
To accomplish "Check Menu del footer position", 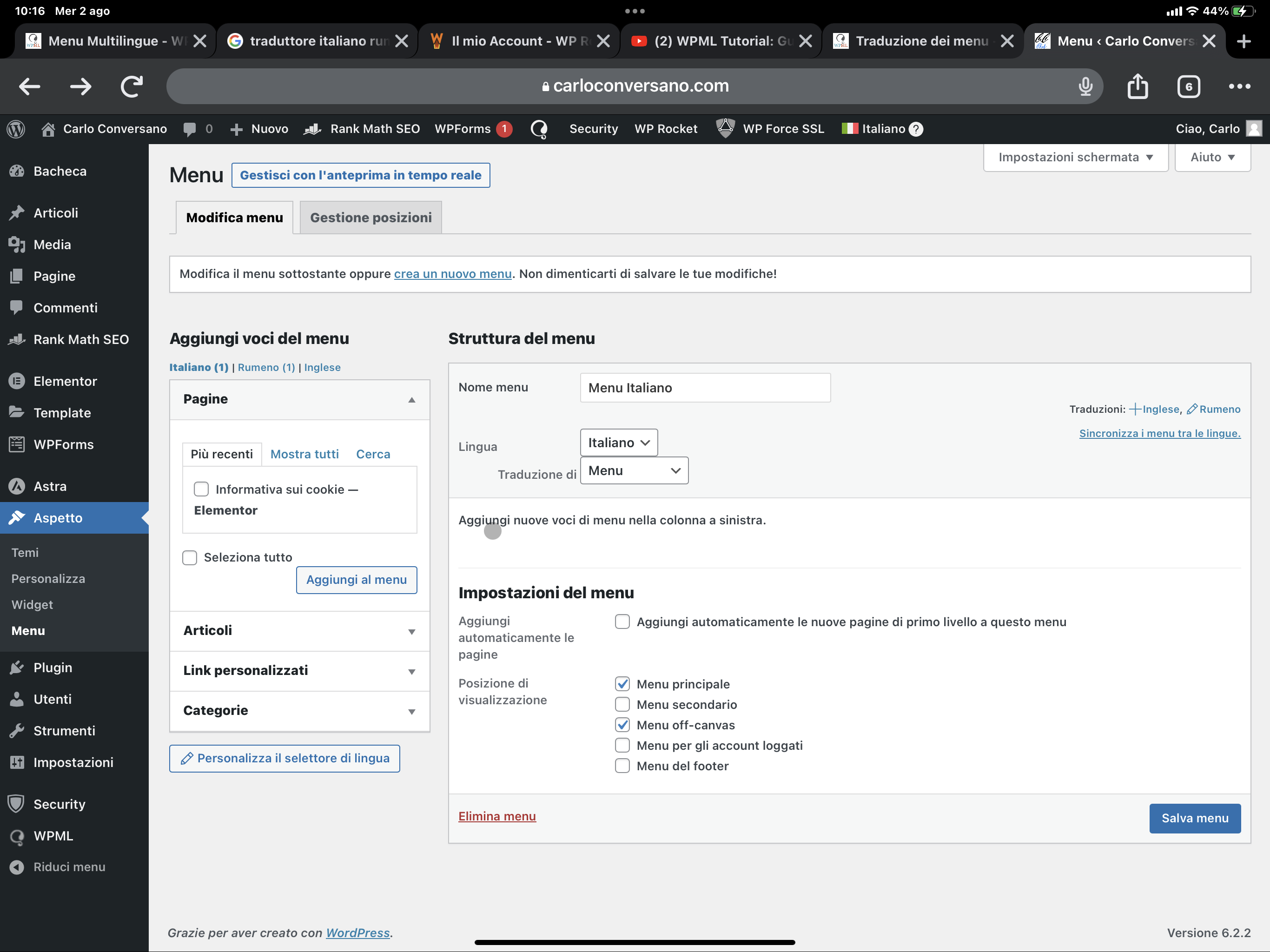I will pos(622,766).
